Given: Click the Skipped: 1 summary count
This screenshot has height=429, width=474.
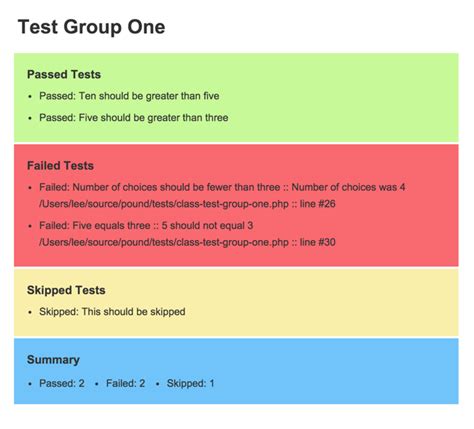Looking at the screenshot, I should pyautogui.click(x=190, y=383).
